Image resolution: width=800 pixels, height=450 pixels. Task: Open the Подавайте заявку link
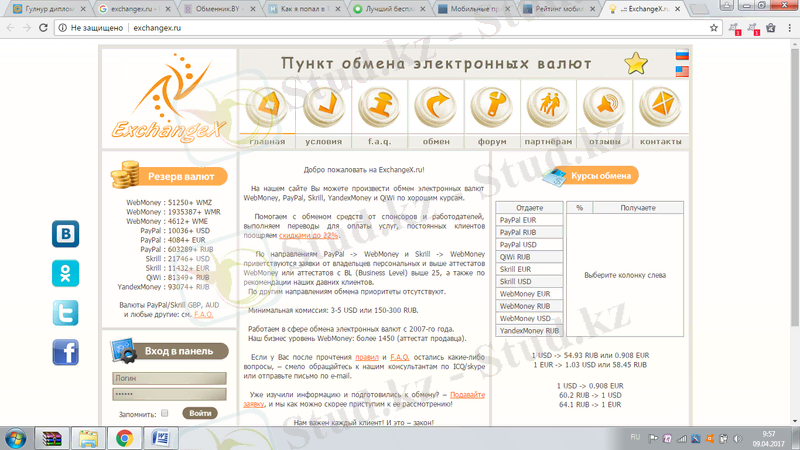(467, 395)
